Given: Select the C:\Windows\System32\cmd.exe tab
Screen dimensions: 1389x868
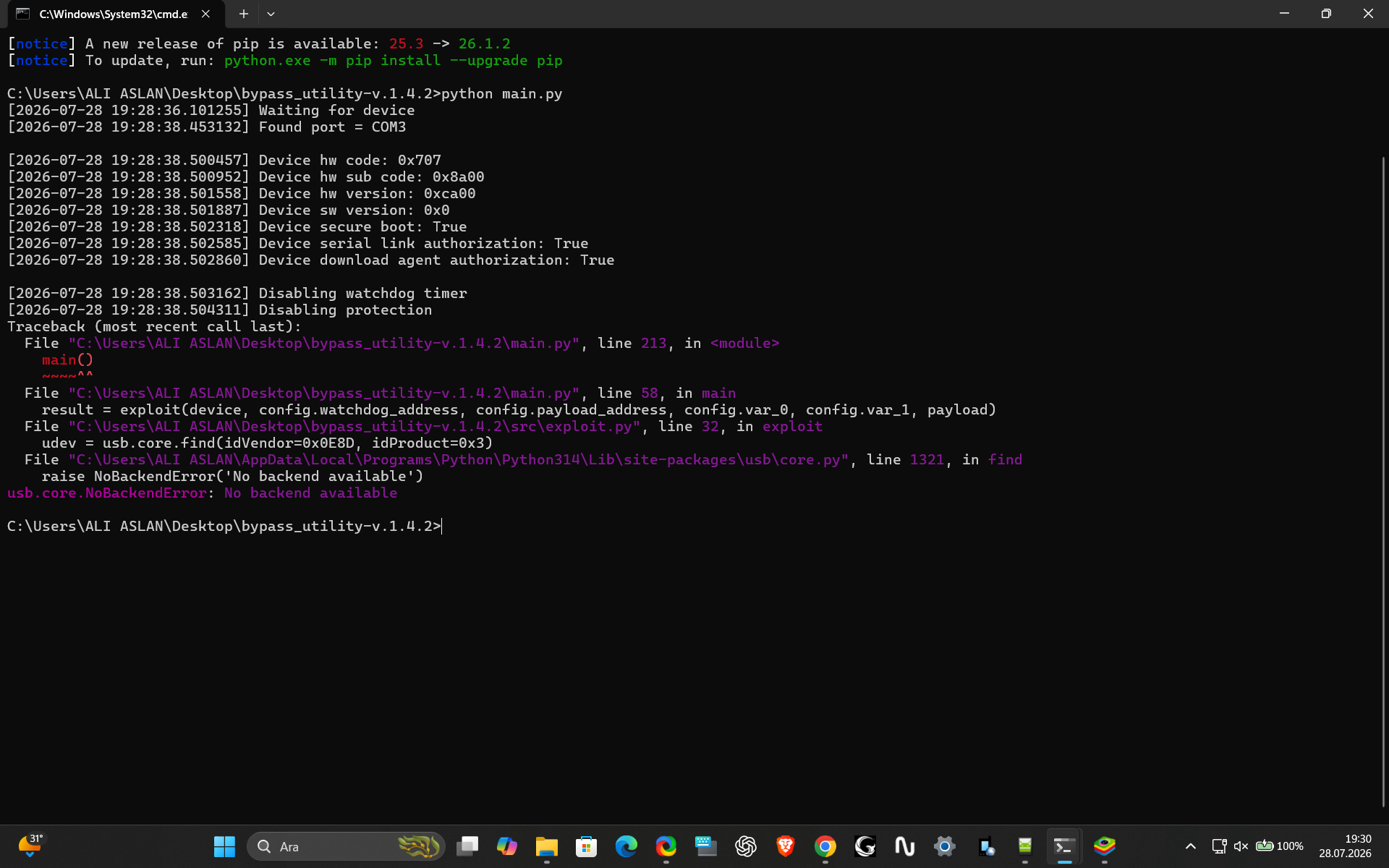Looking at the screenshot, I should point(114,14).
